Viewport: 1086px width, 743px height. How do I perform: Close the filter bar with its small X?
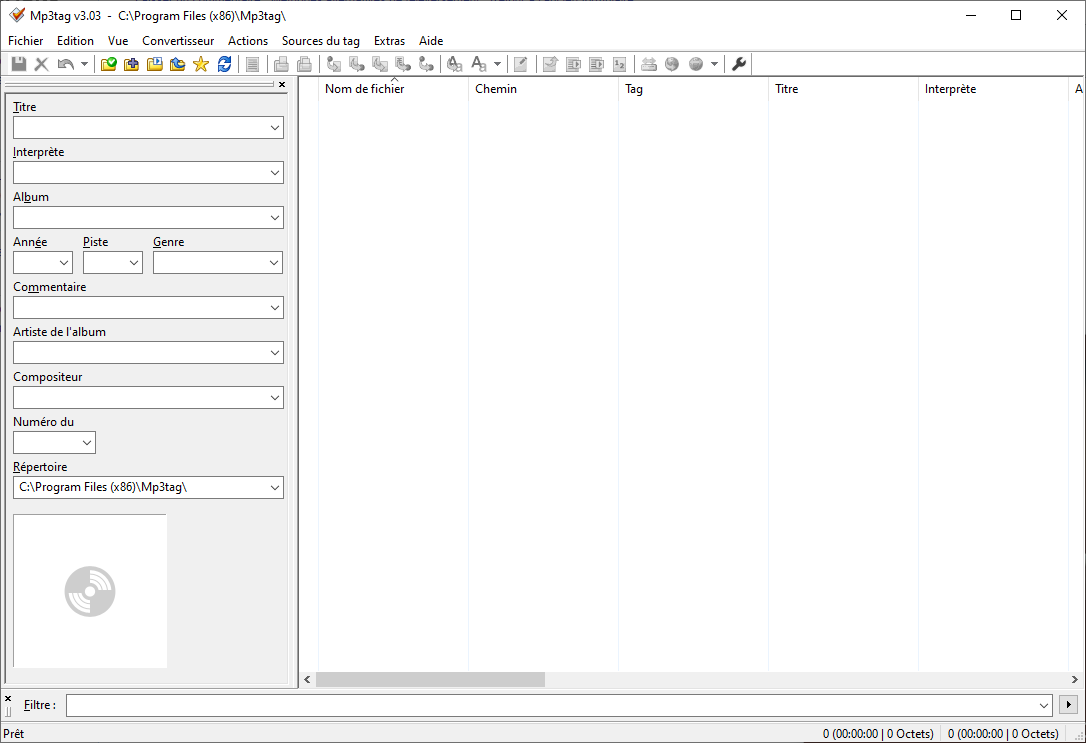pos(8,699)
